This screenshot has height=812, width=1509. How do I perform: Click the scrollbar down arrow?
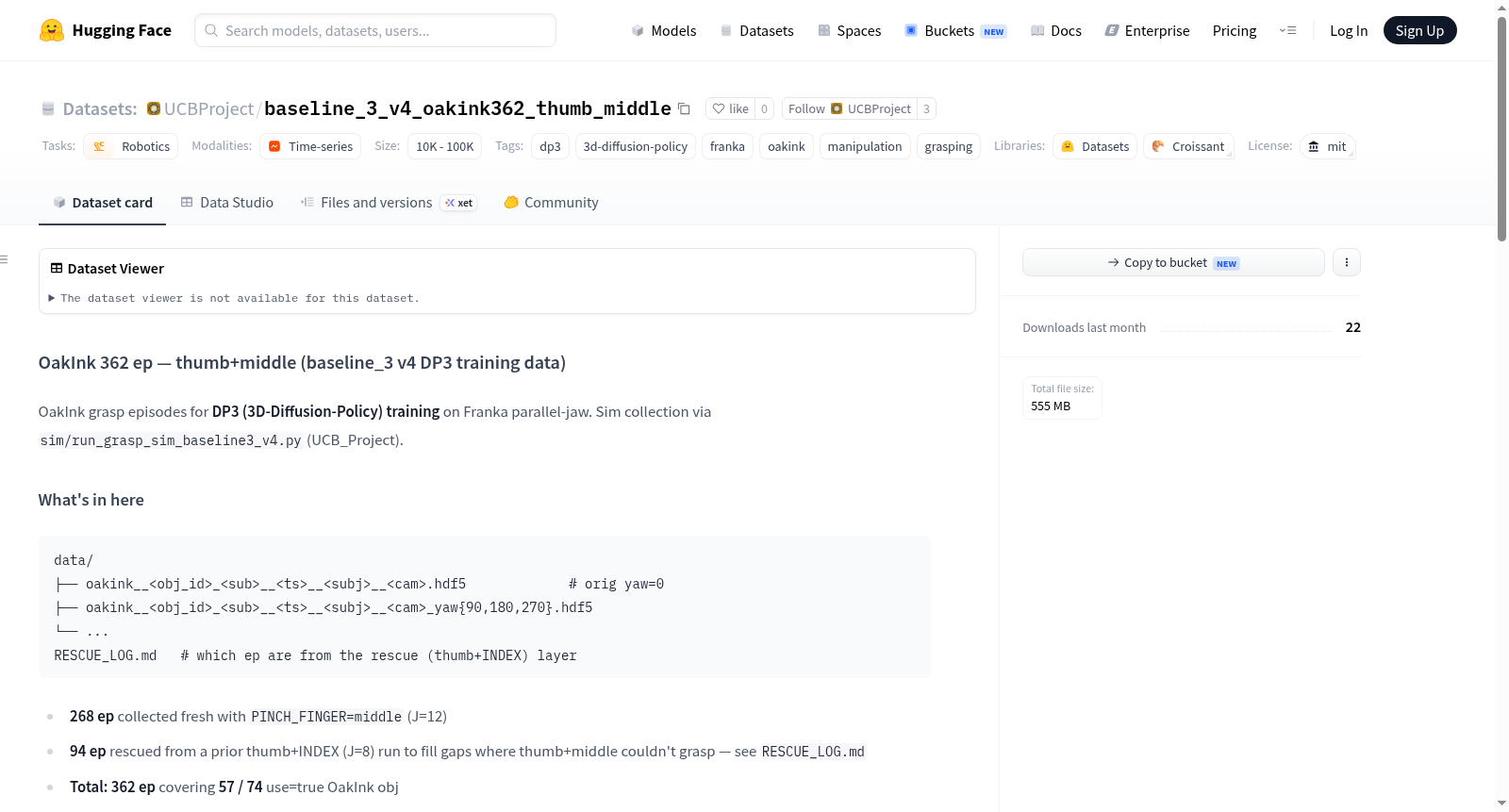click(1501, 804)
